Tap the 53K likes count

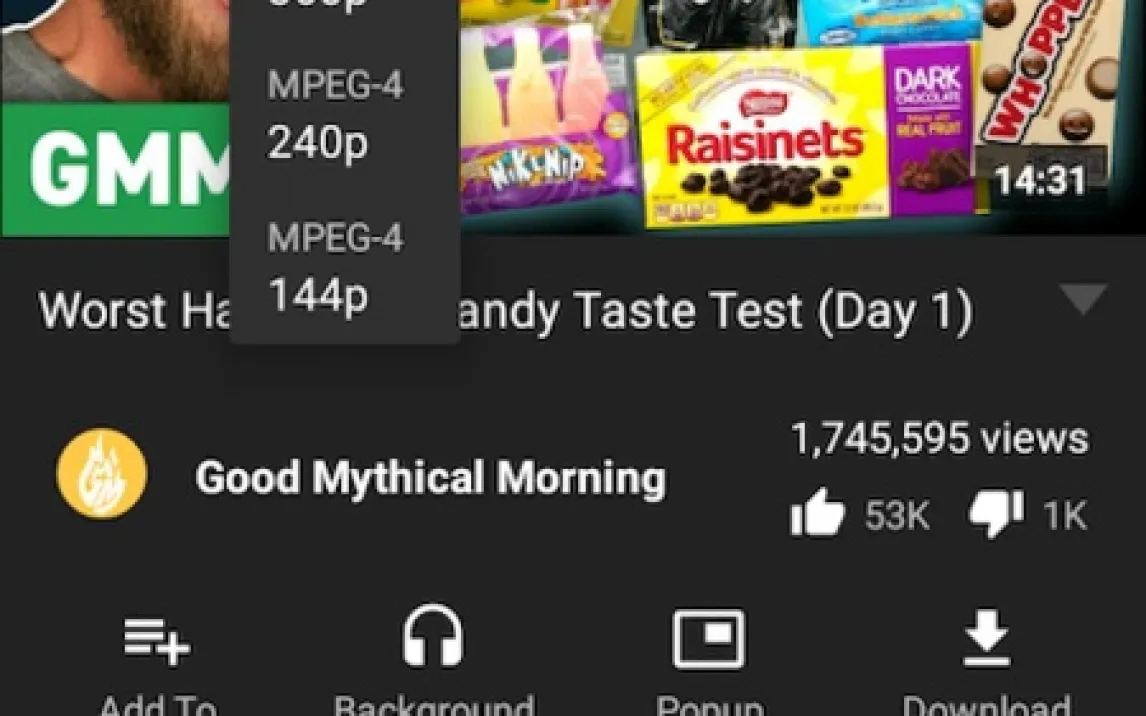(x=897, y=515)
